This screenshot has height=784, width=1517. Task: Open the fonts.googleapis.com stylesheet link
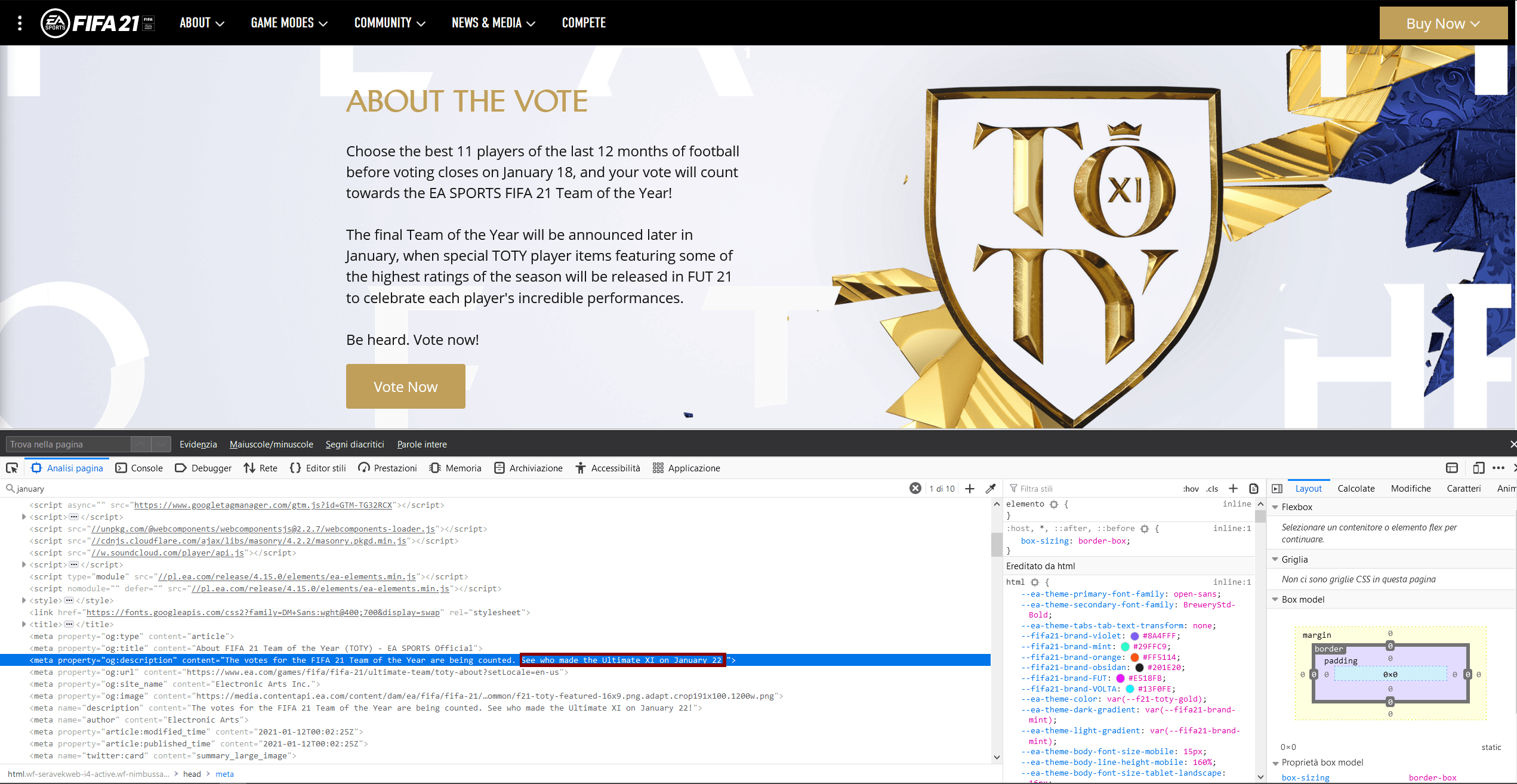pos(263,612)
